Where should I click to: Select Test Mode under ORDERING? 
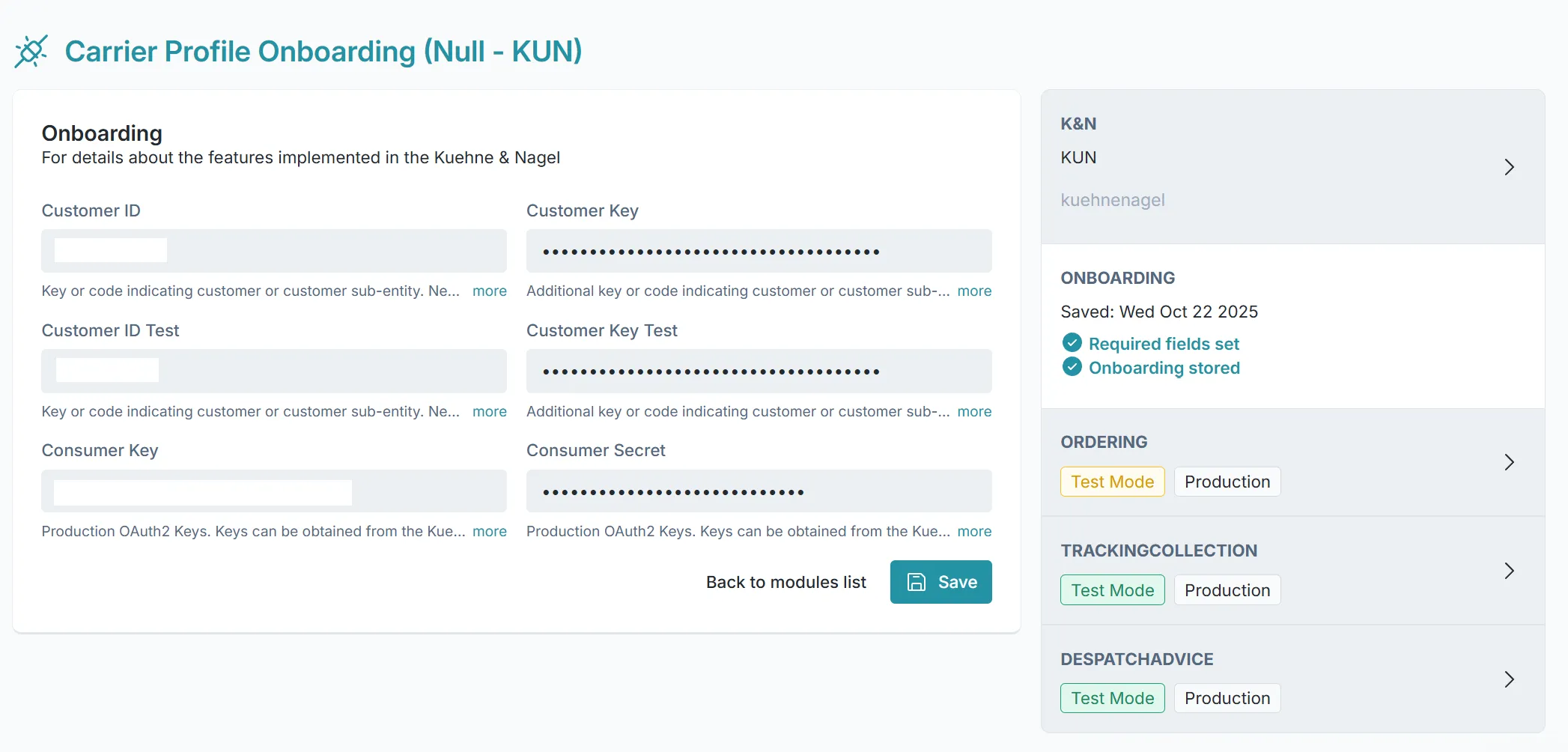pos(1112,482)
